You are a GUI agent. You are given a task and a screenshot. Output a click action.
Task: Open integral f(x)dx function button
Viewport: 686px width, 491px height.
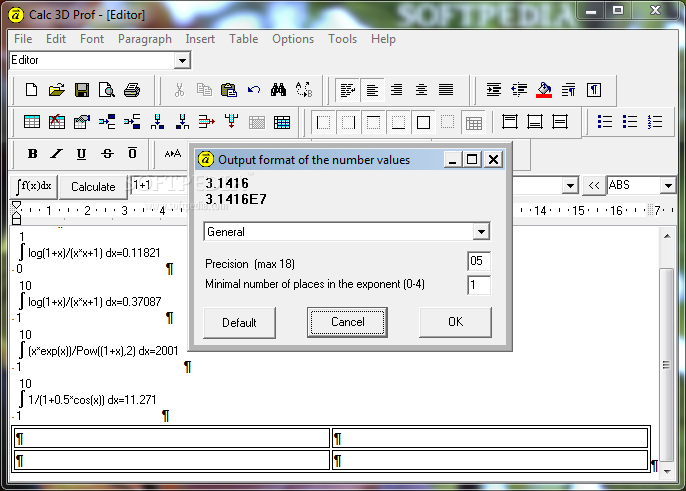(x=34, y=187)
